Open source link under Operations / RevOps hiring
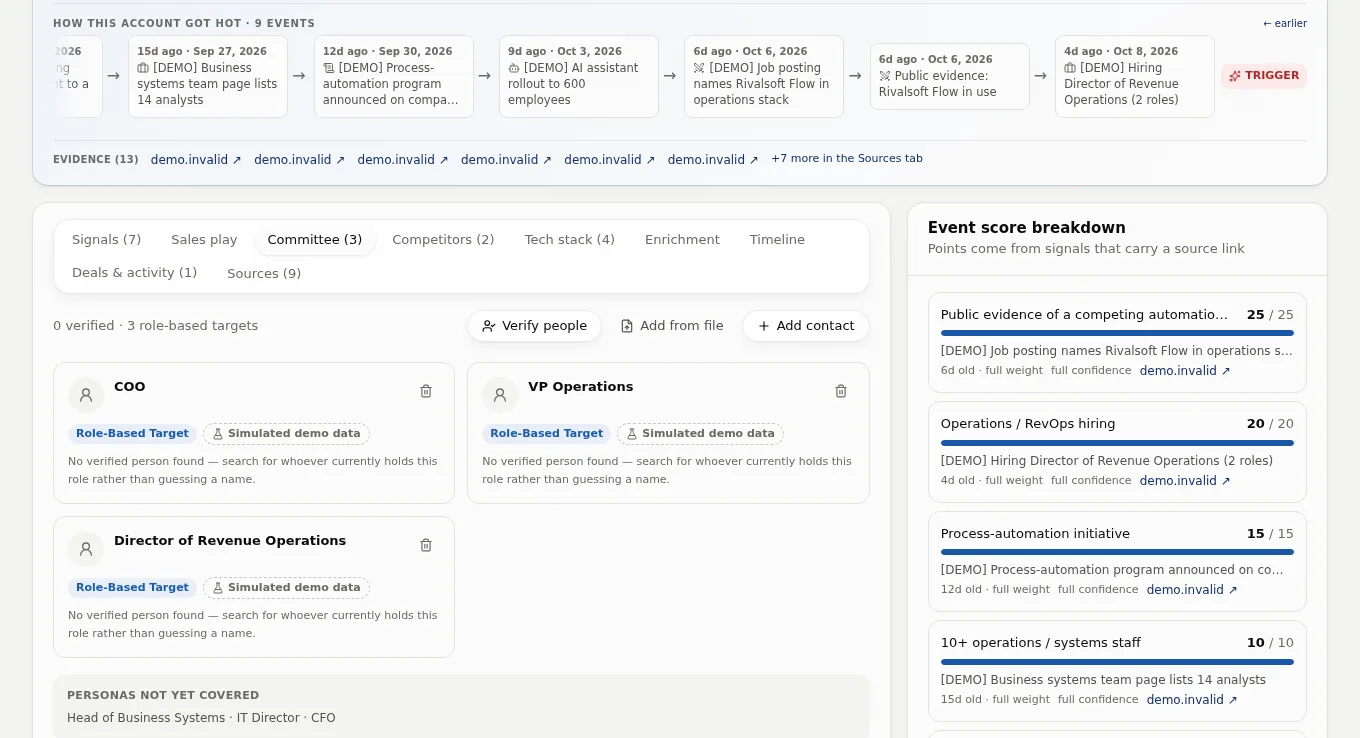 click(x=1185, y=481)
